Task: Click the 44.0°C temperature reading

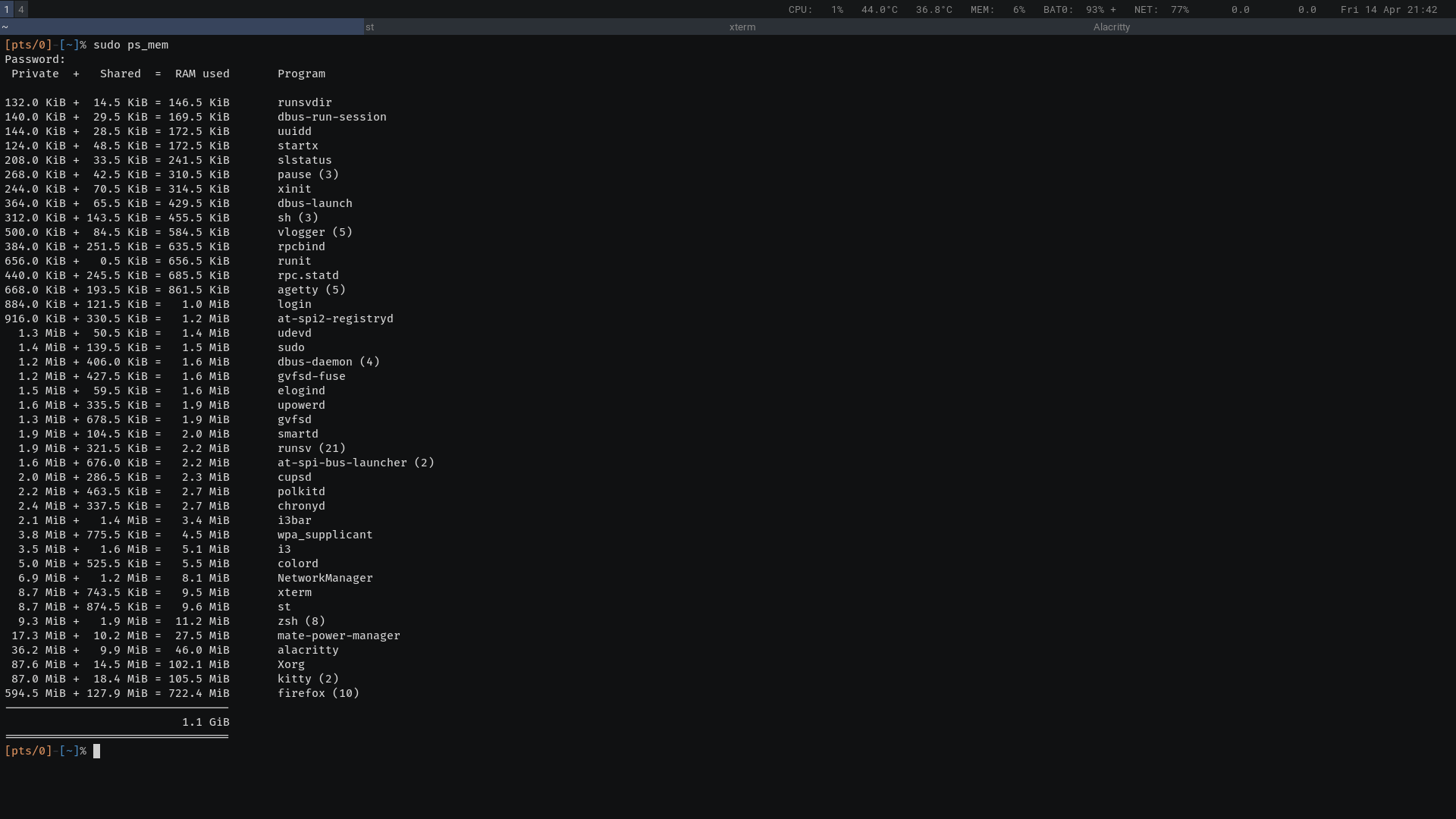Action: pos(879,10)
